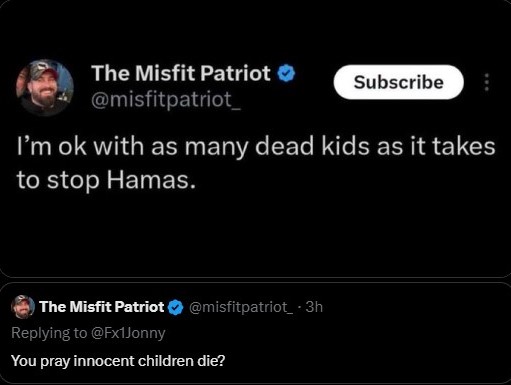Open the 3h timestamp of the quoted reply
The height and width of the screenshot is (385, 511).
pyautogui.click(x=314, y=307)
